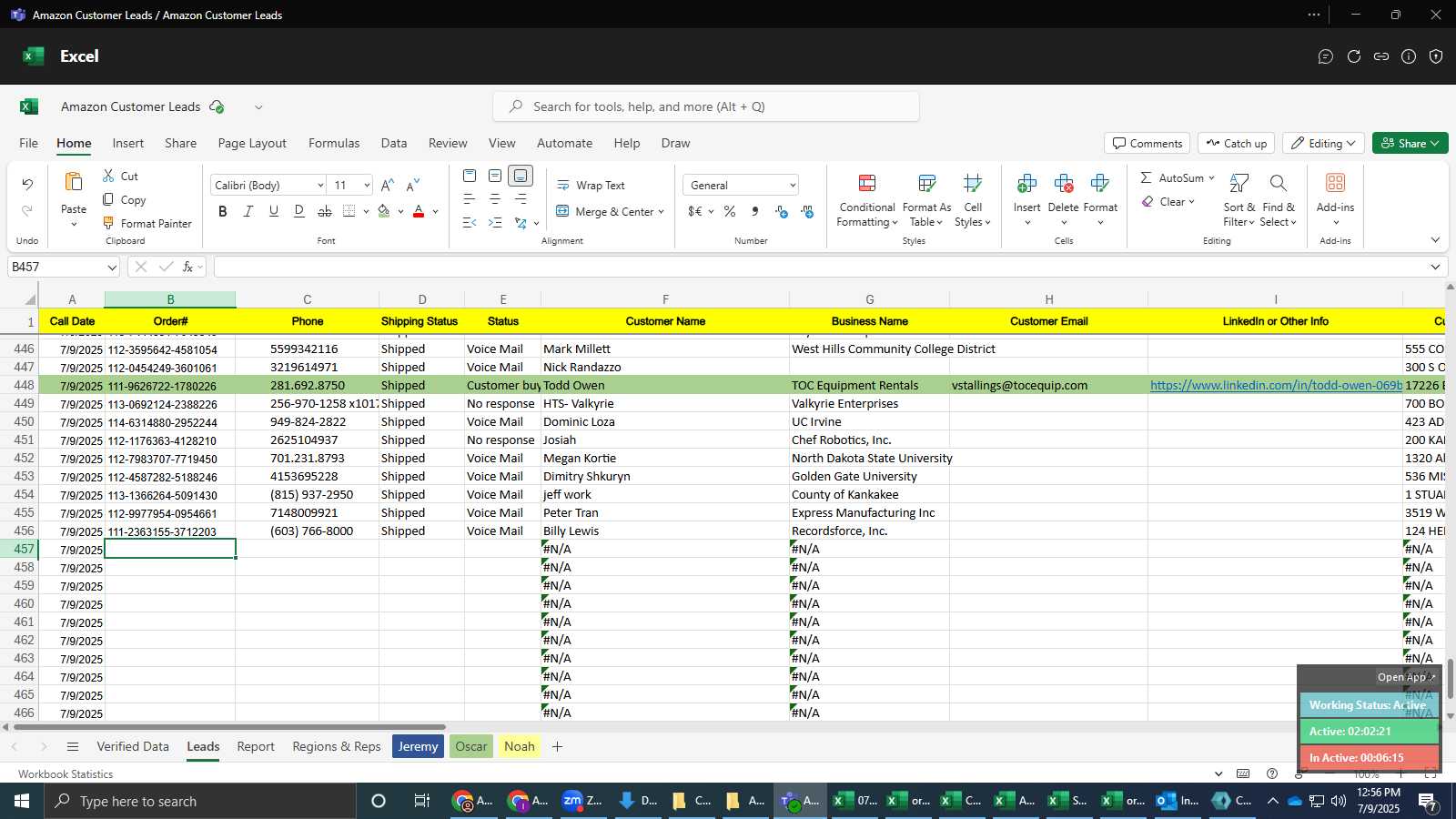Expand the formula bar
Viewport: 1456px width, 819px height.
[x=1435, y=267]
